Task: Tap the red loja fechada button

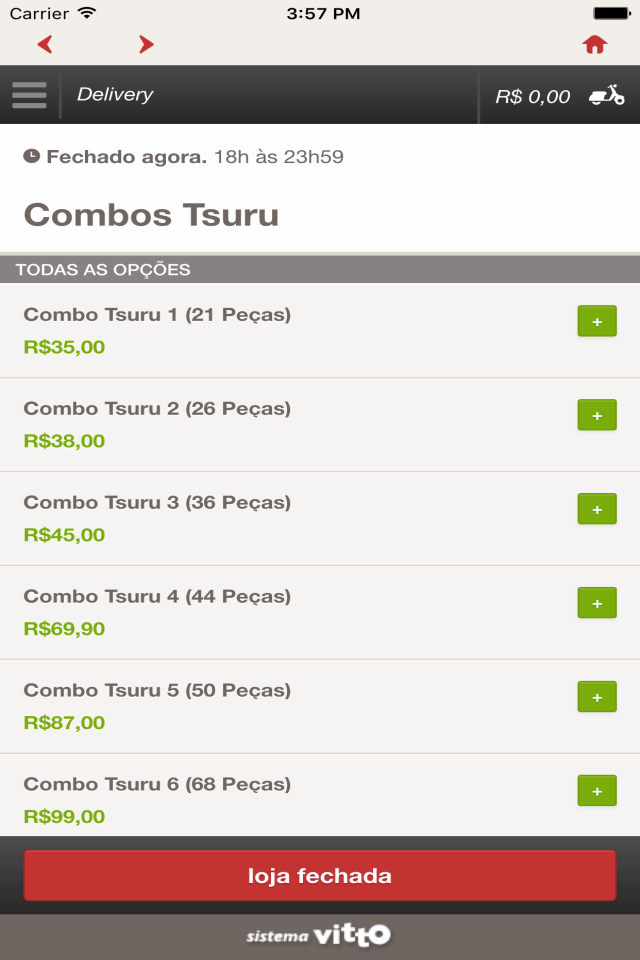Action: coord(320,876)
